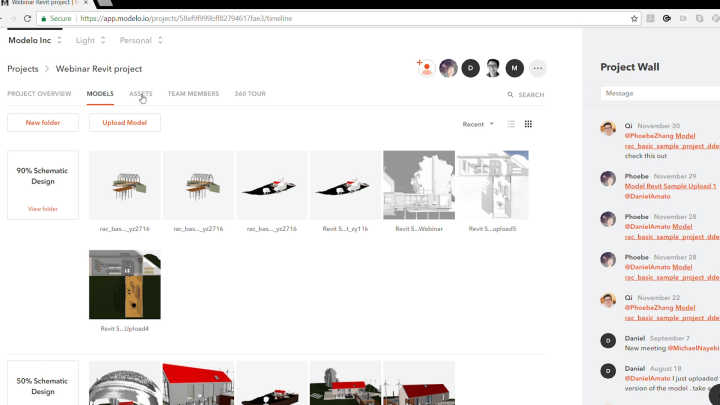The image size is (720, 405).
Task: Open Revit S...Upload4 model thumbnail
Action: (124, 285)
